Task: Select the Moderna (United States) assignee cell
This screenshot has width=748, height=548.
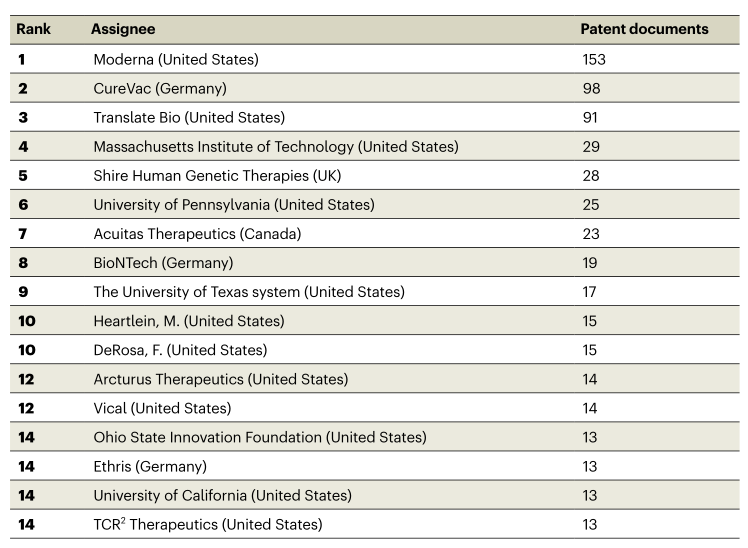Action: (x=175, y=59)
